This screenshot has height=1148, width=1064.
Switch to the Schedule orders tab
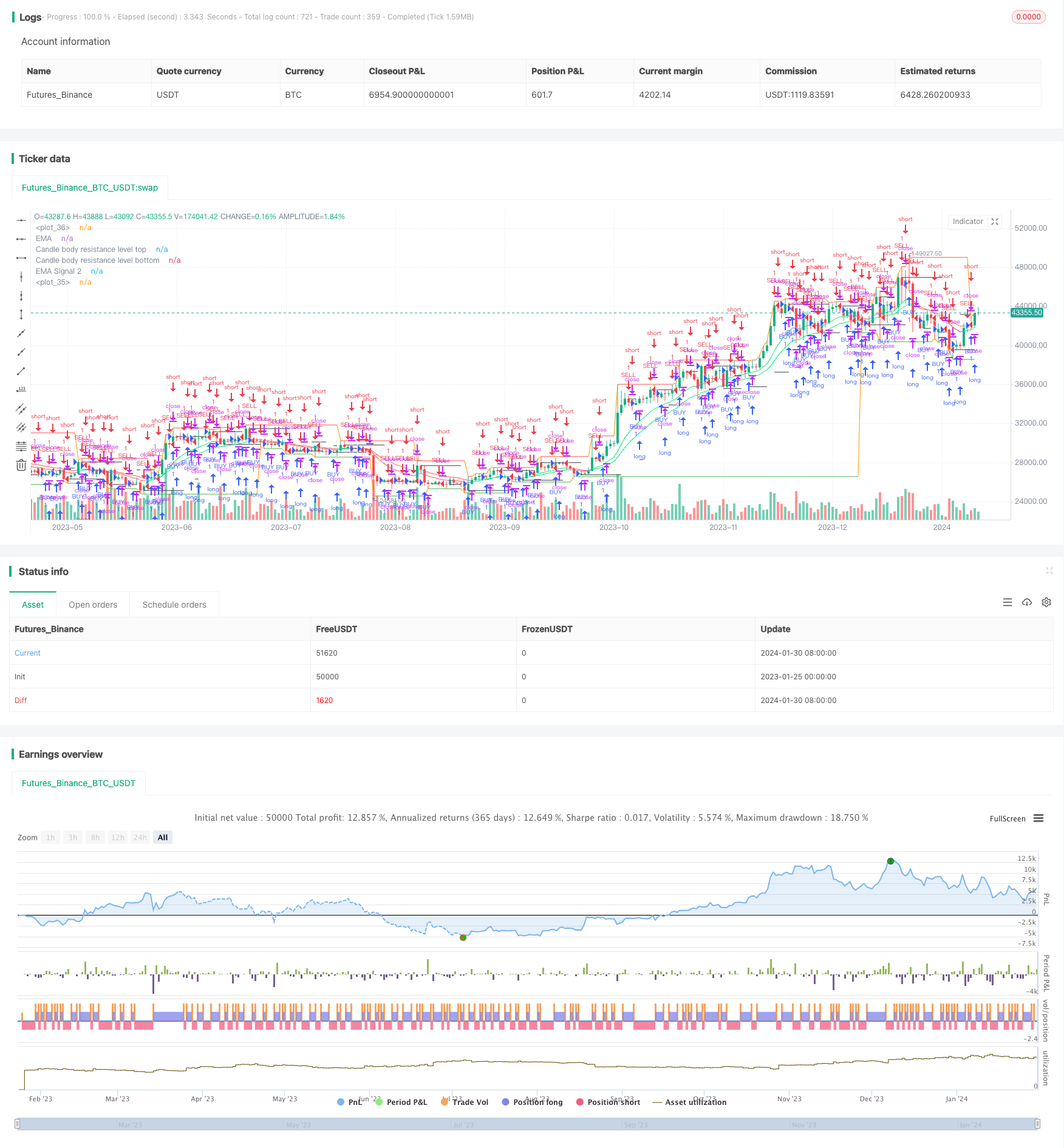pos(174,605)
